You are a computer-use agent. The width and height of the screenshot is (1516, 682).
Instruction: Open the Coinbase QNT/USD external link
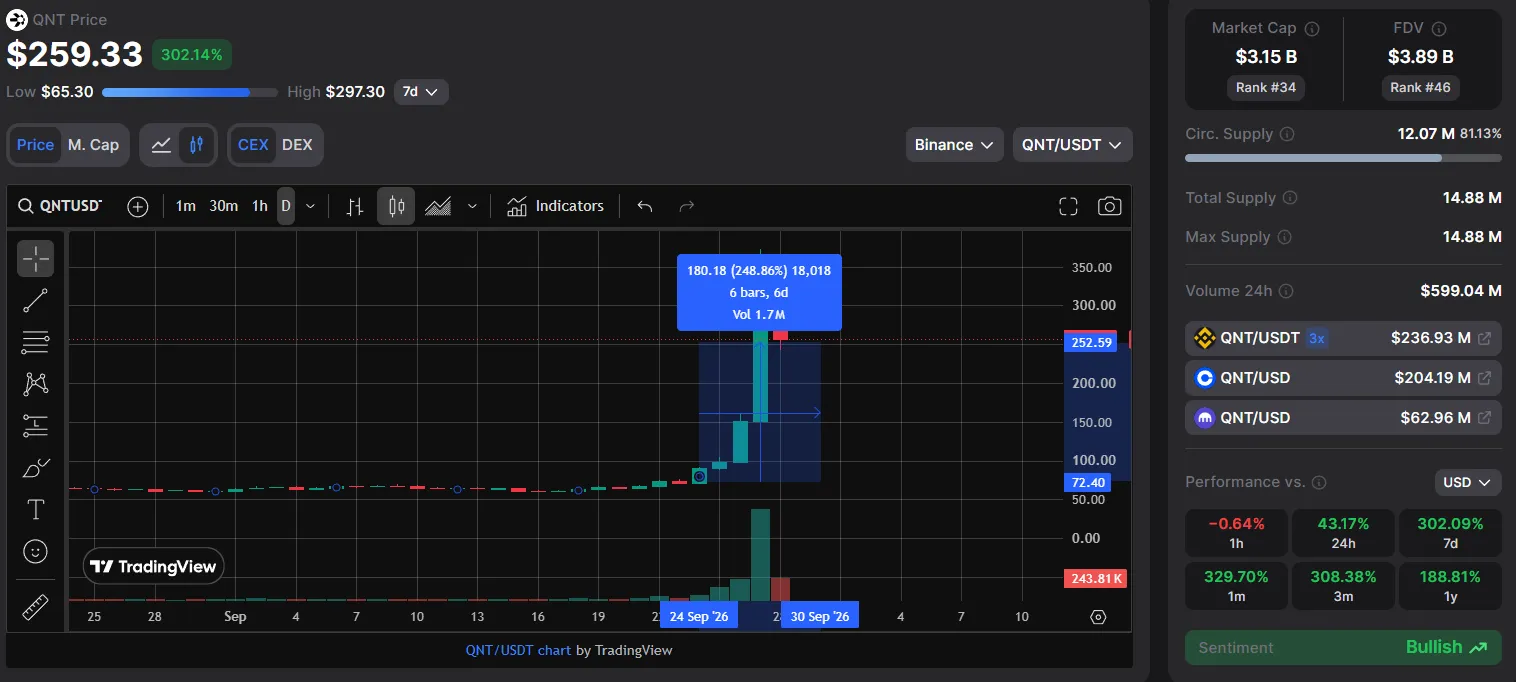1484,378
